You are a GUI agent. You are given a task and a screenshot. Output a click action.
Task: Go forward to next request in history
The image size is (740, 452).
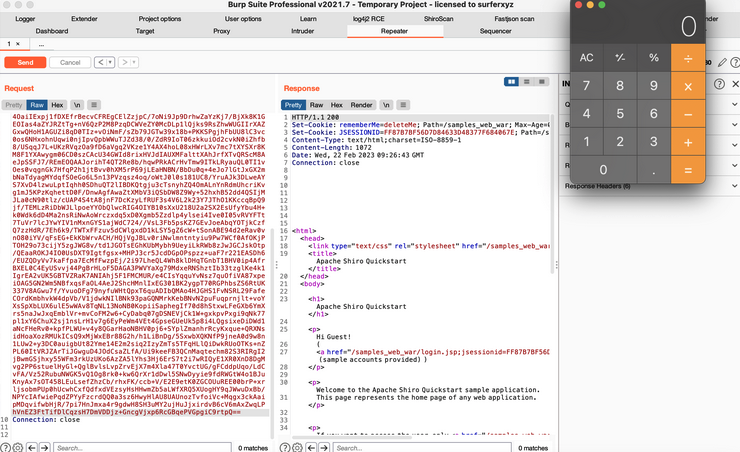point(125,62)
